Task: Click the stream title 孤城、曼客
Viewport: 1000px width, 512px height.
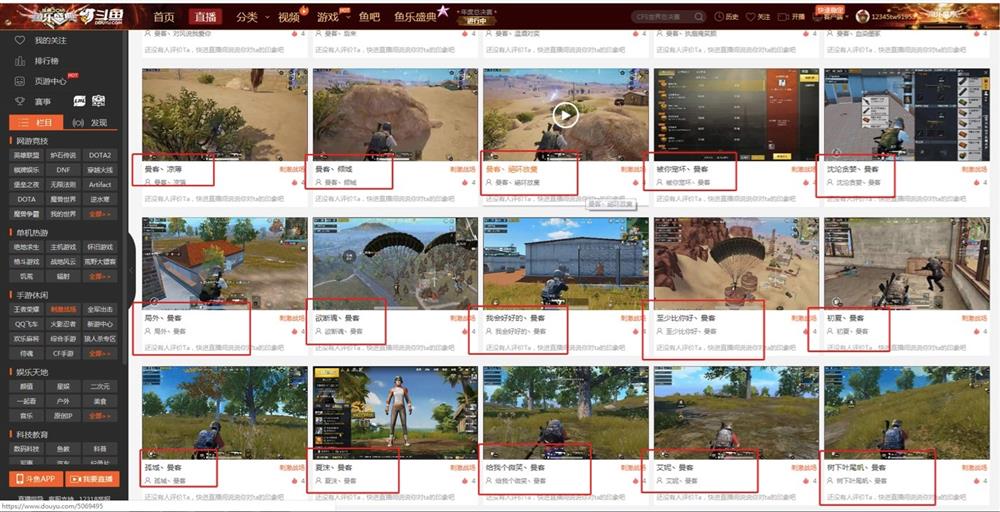Action: (164, 467)
